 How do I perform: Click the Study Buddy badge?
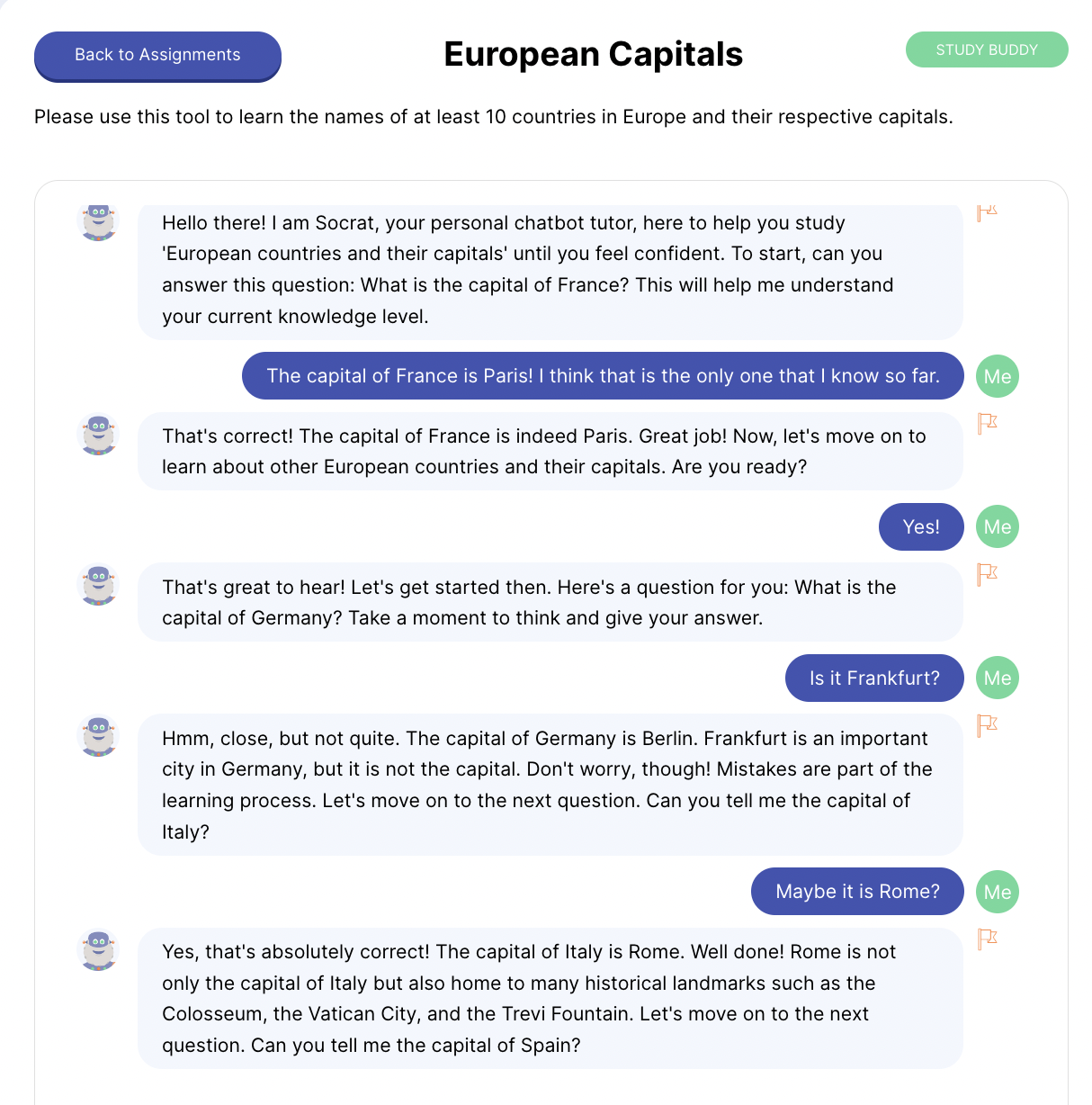[986, 49]
